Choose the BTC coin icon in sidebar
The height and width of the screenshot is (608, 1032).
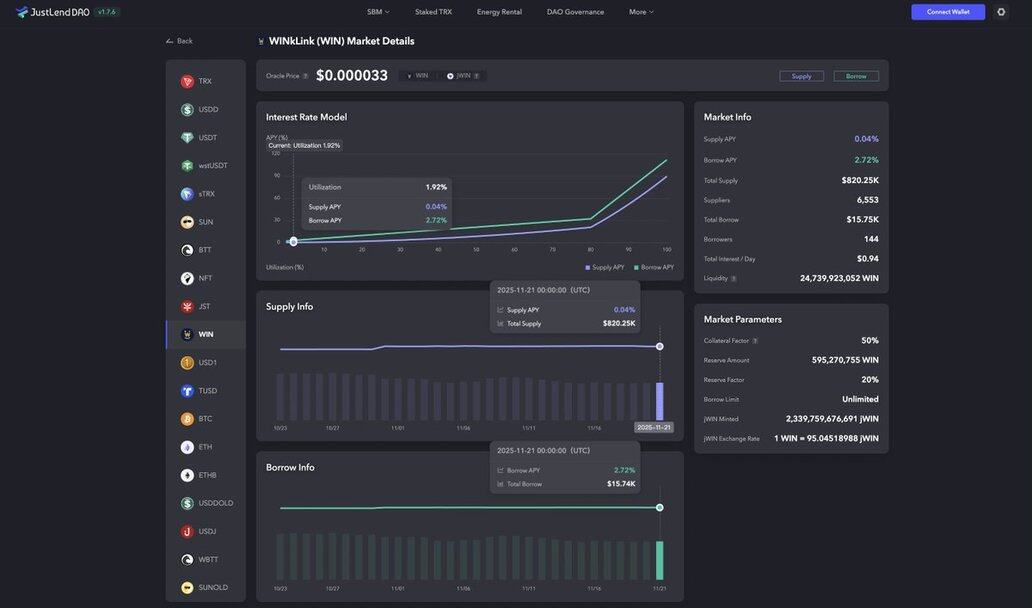tap(187, 419)
